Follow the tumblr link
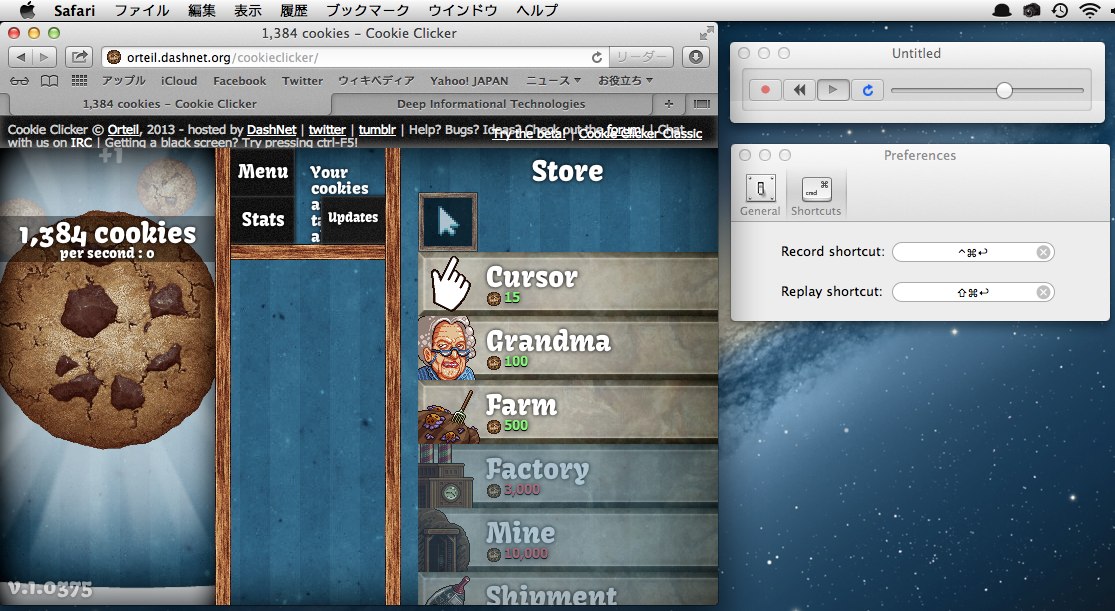Viewport: 1115px width, 611px height. 377,129
